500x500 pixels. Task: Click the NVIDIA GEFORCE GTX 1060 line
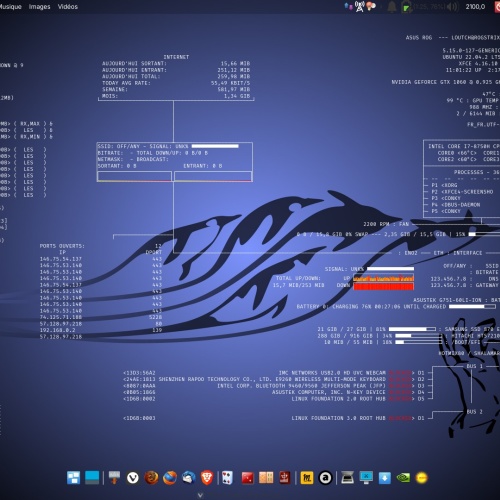[x=446, y=82]
